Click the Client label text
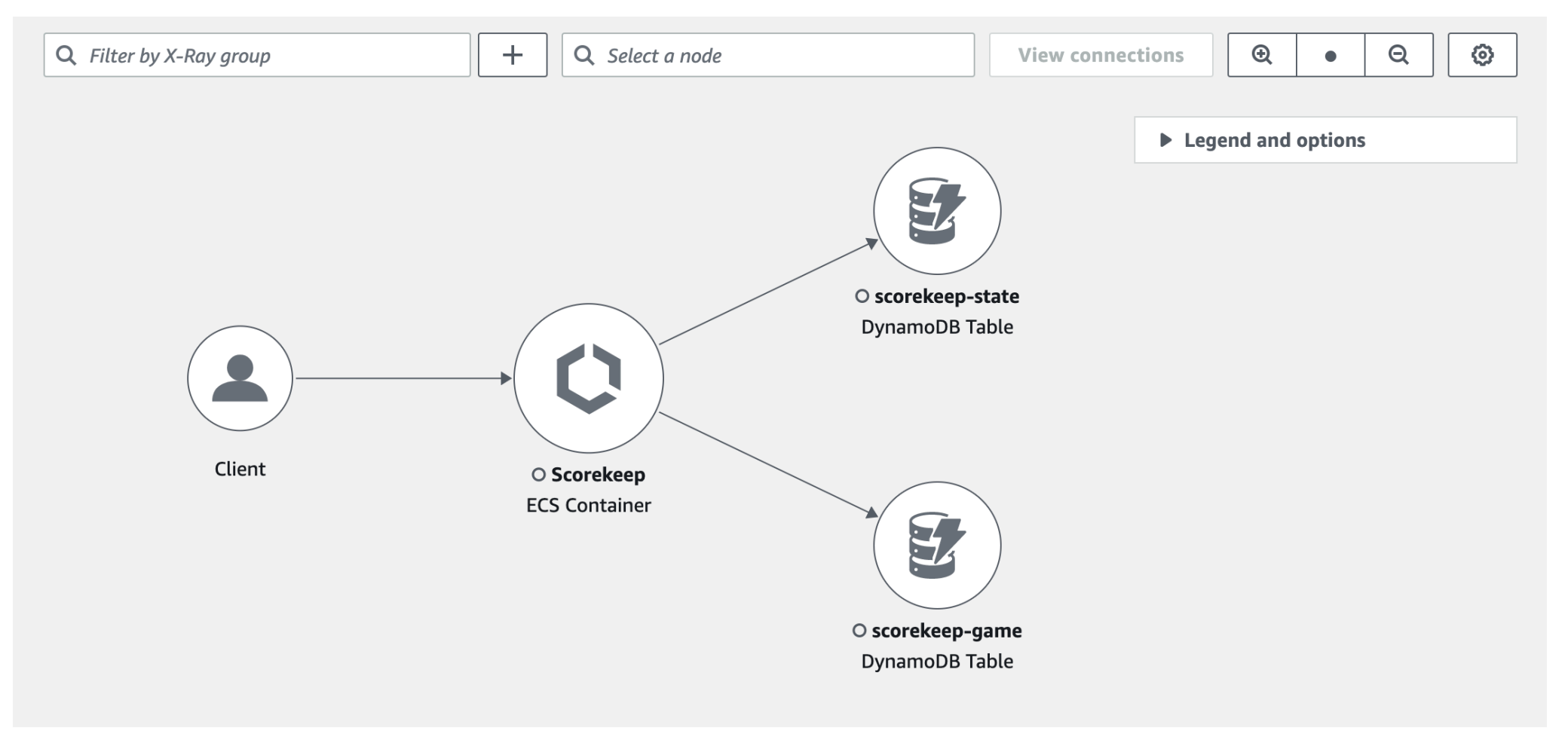Screen dimensions: 1568x740 click(x=240, y=469)
